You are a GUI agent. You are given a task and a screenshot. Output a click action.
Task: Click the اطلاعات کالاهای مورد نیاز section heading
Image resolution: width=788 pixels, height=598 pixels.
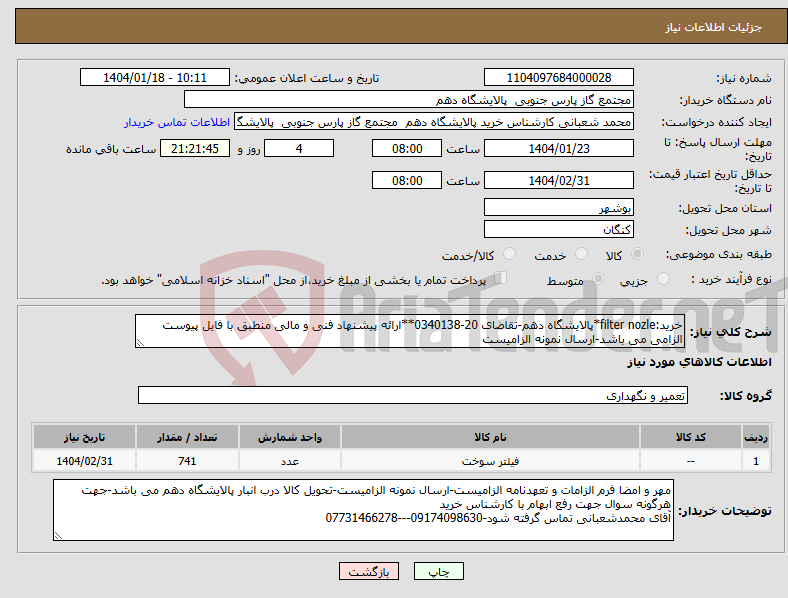[x=699, y=362]
